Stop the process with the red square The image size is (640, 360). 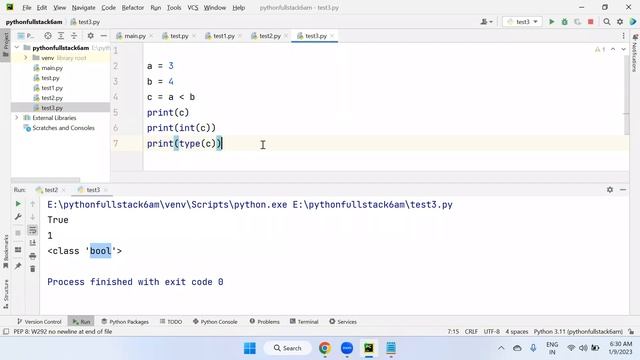point(590,22)
